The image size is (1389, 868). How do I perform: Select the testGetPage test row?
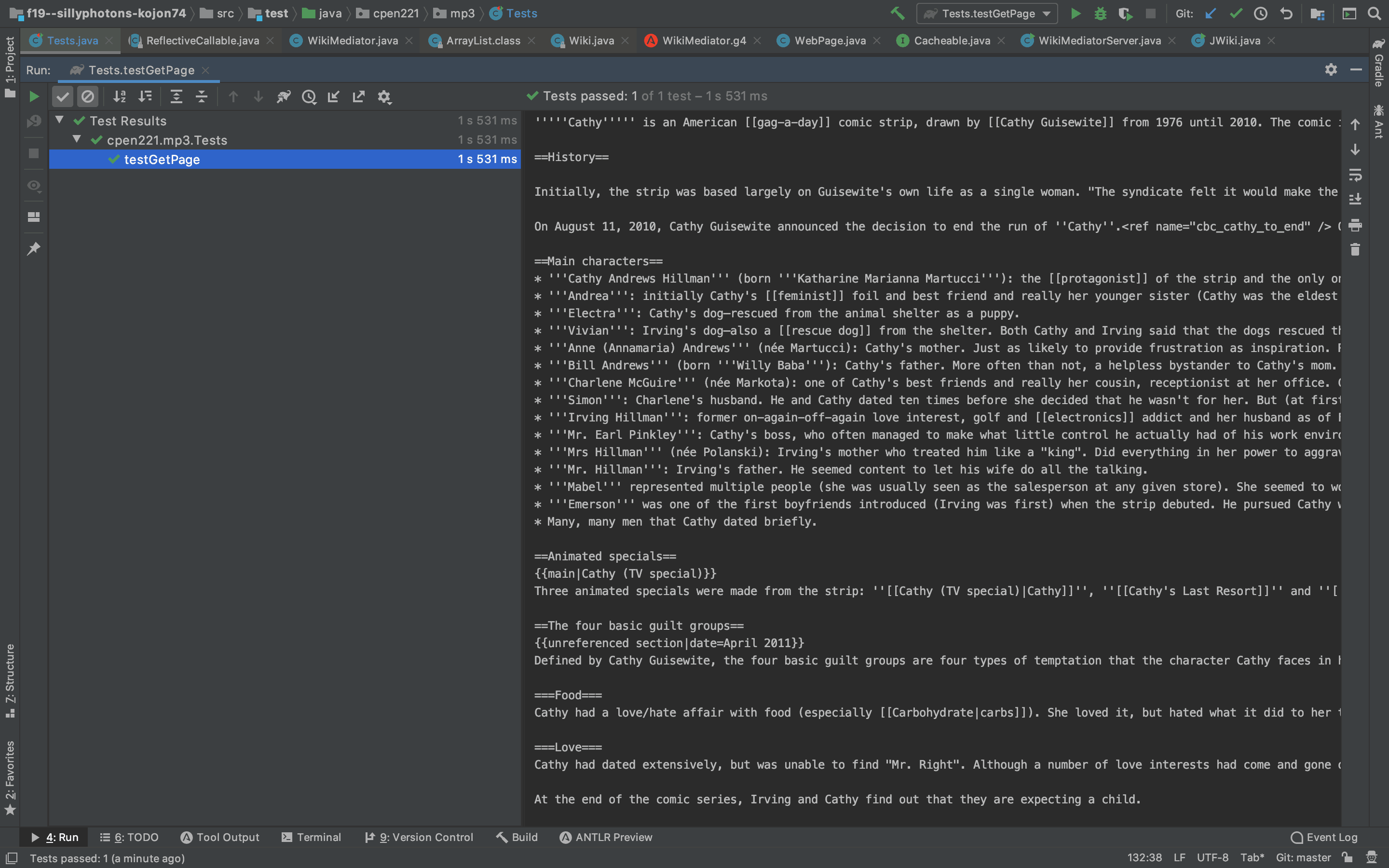pyautogui.click(x=162, y=160)
